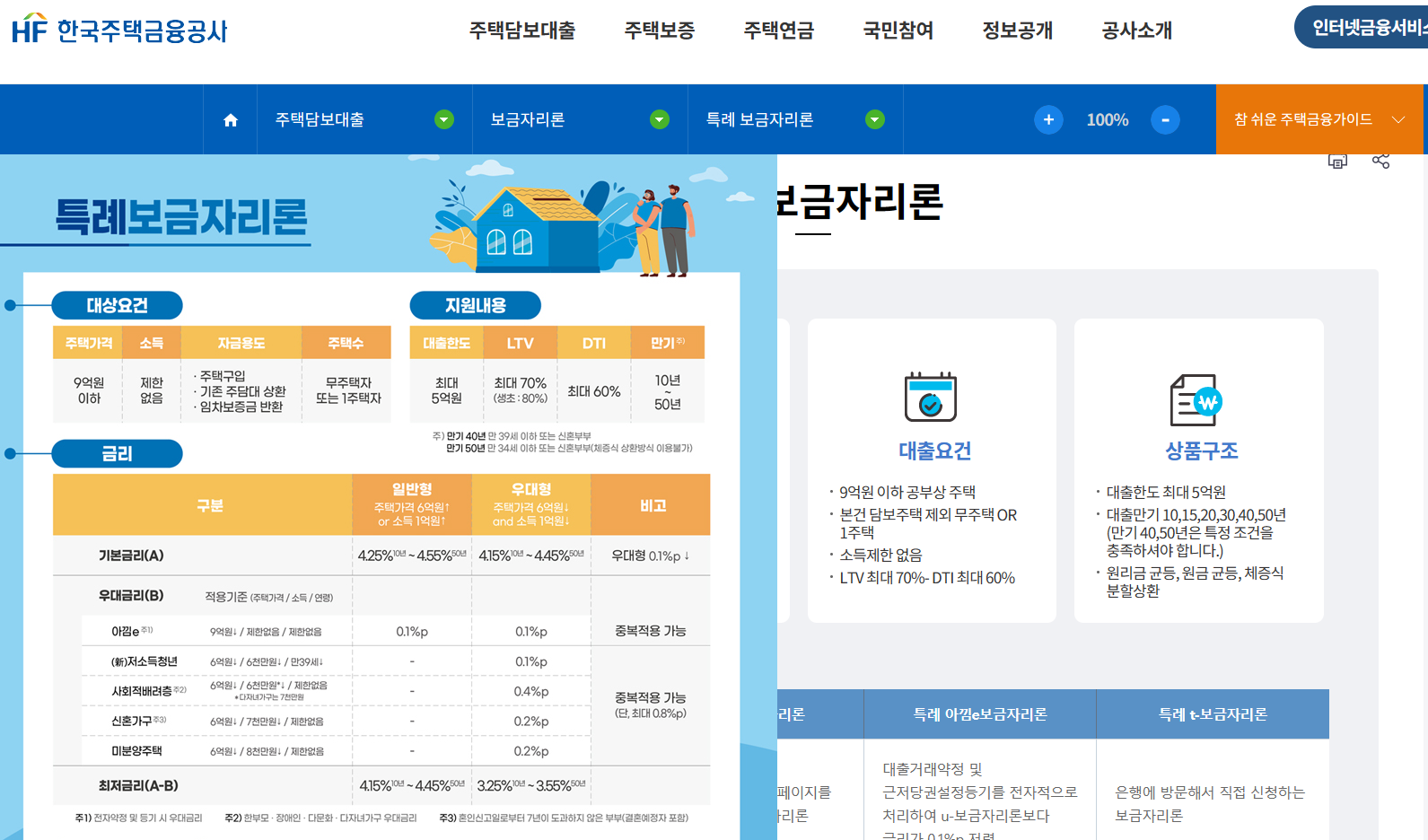Select 특례 아낌e보금자리론 column header

click(x=980, y=714)
